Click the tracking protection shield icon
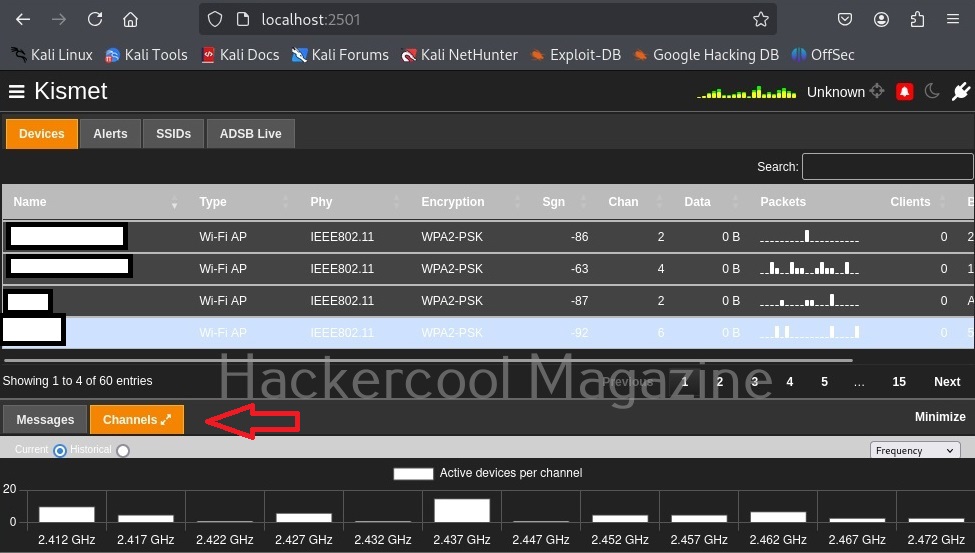The image size is (975, 553). [215, 19]
